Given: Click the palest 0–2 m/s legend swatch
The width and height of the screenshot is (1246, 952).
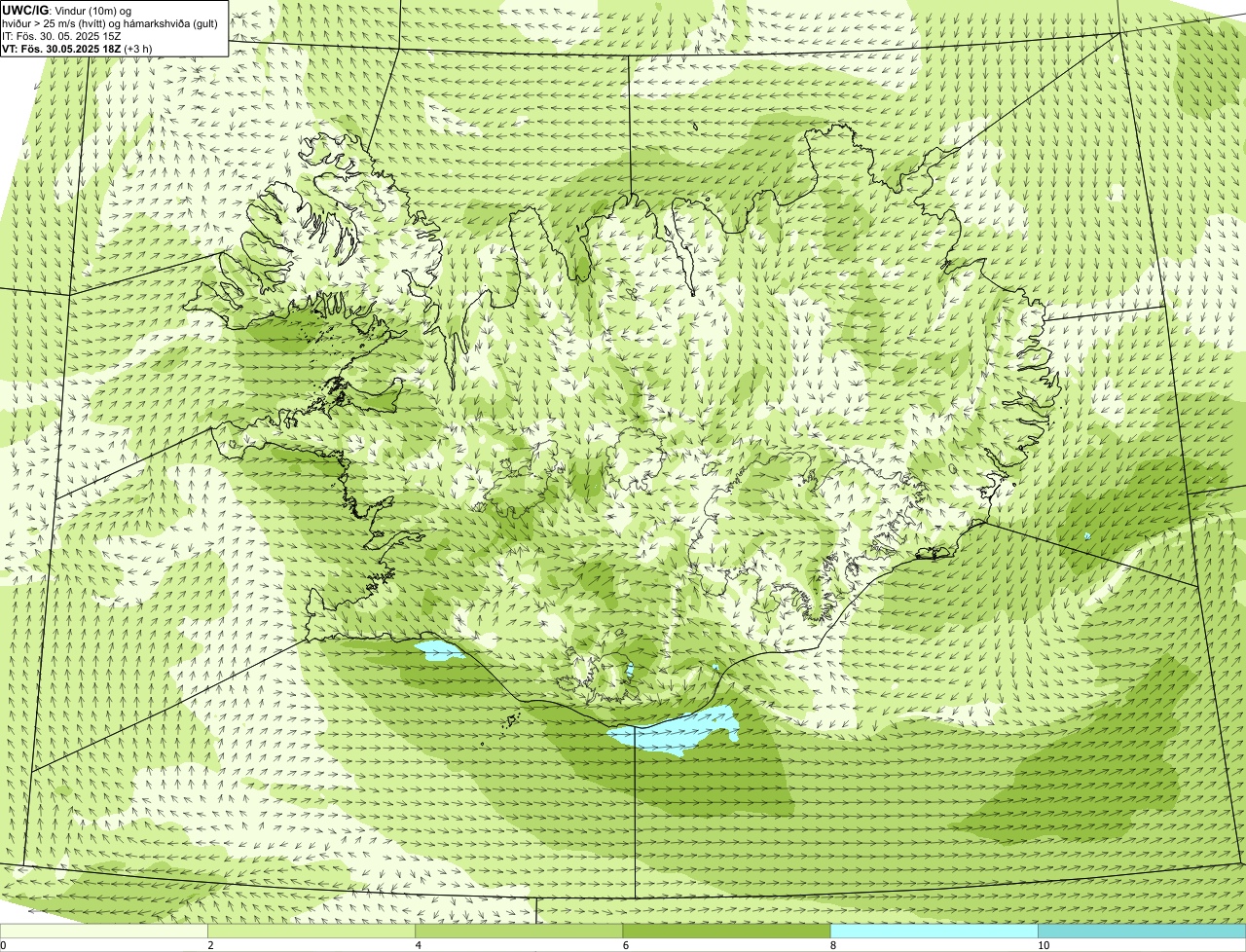Looking at the screenshot, I should tap(103, 932).
